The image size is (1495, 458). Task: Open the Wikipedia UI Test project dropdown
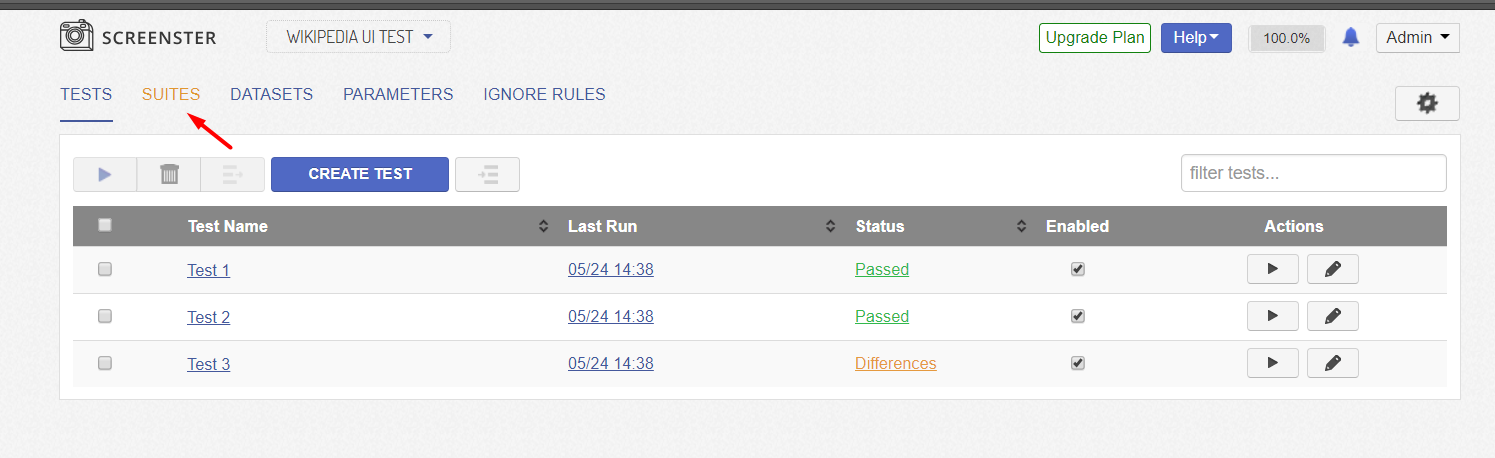[x=358, y=37]
